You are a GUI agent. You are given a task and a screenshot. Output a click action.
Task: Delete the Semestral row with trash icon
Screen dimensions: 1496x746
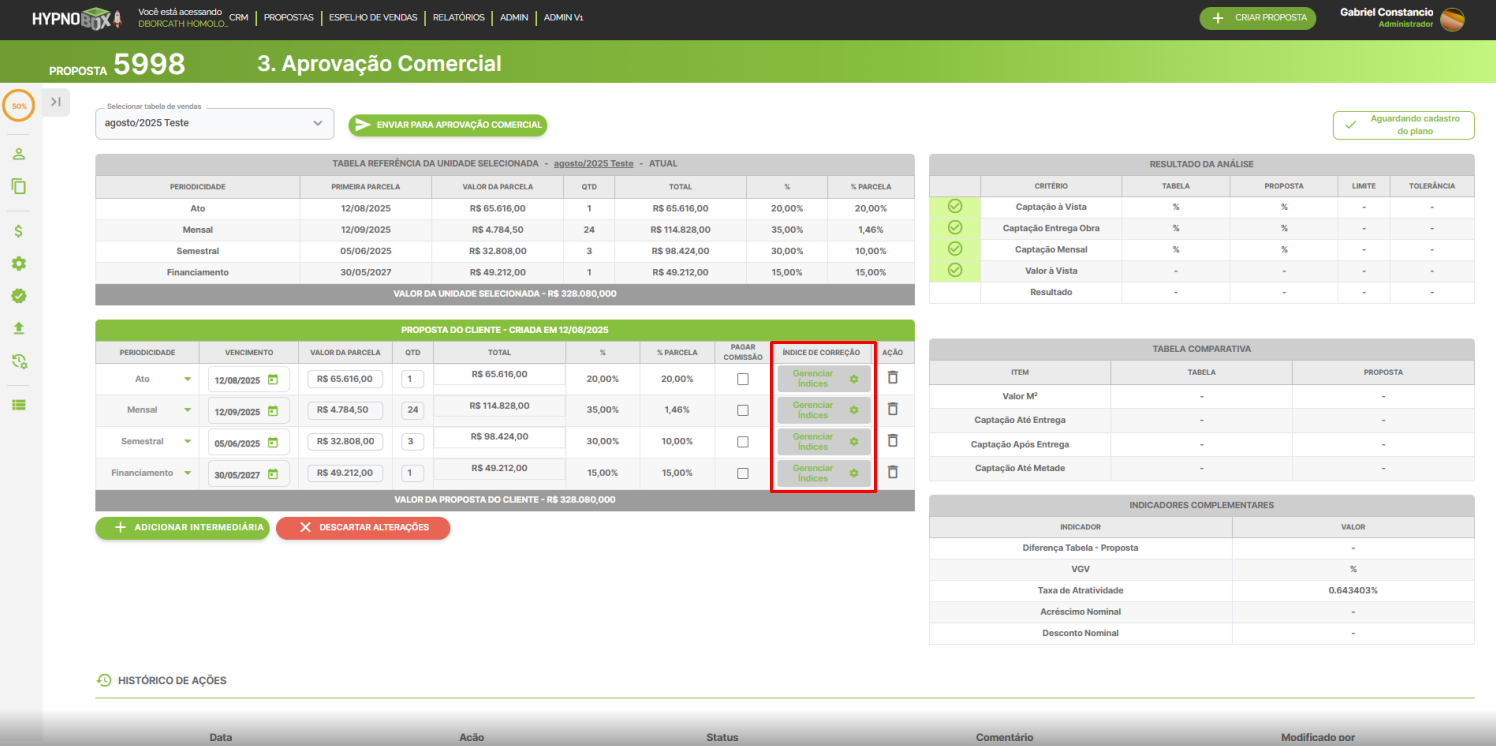coord(893,440)
